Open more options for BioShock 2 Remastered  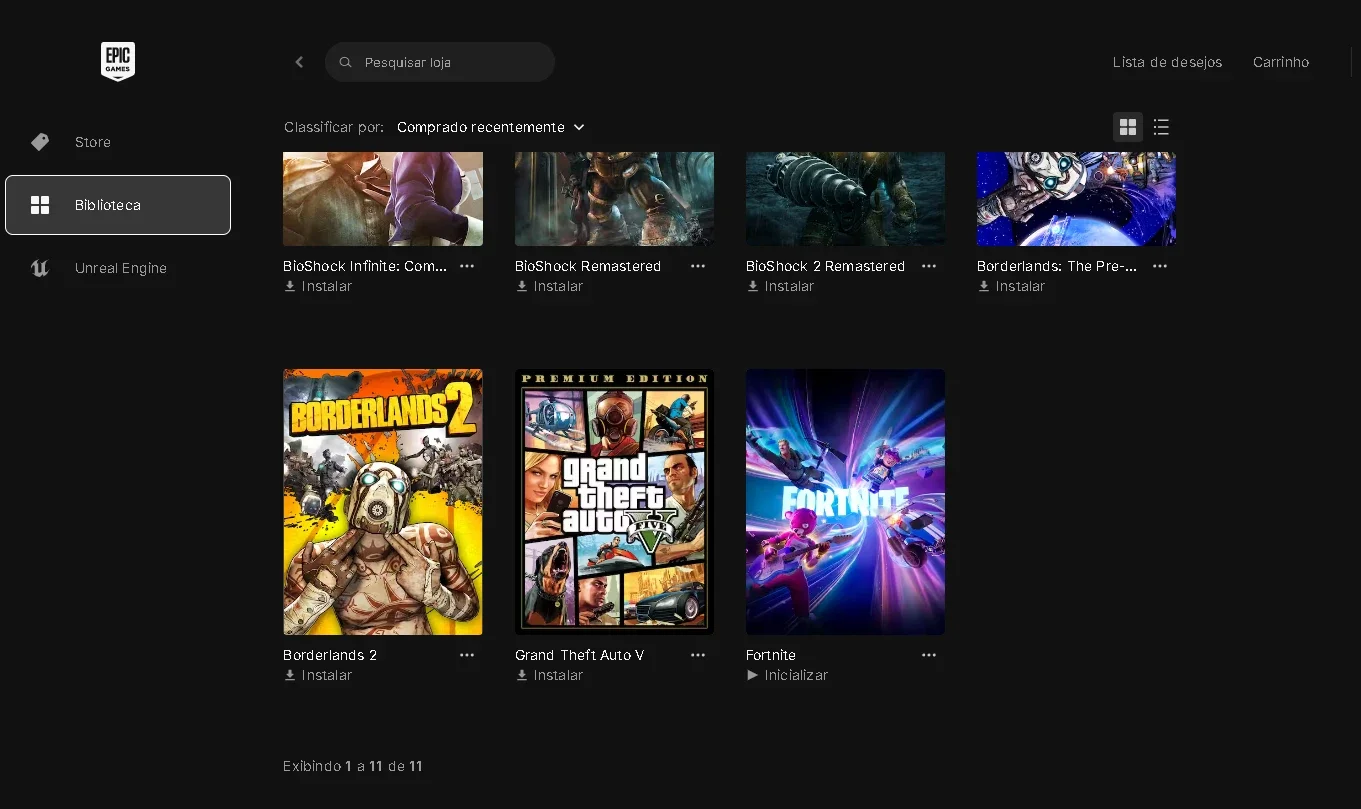[x=929, y=266]
